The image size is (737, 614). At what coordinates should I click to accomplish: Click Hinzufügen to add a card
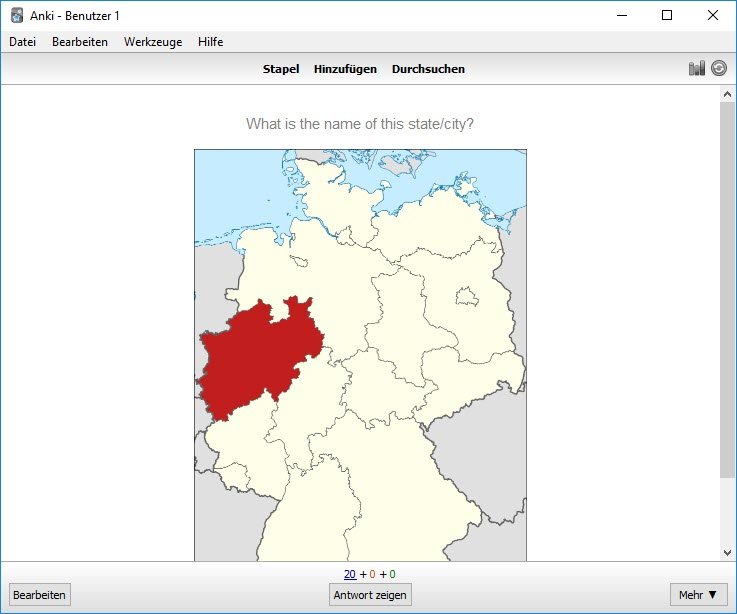pyautogui.click(x=345, y=69)
